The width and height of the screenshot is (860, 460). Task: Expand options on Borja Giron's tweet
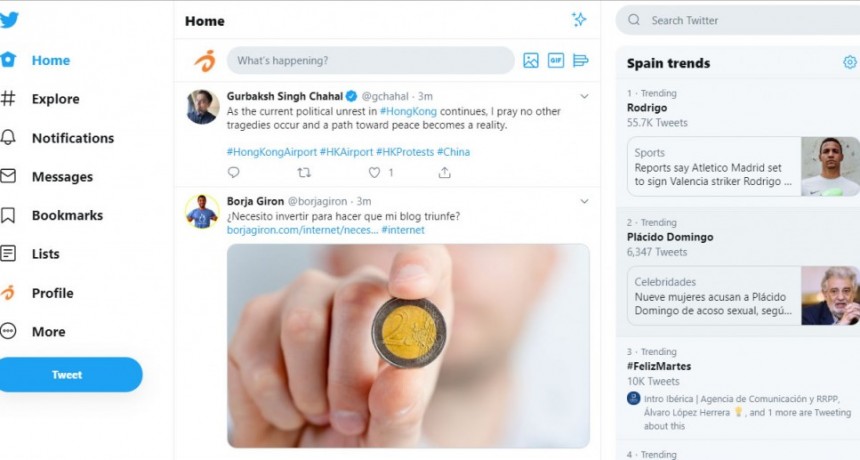coord(585,201)
